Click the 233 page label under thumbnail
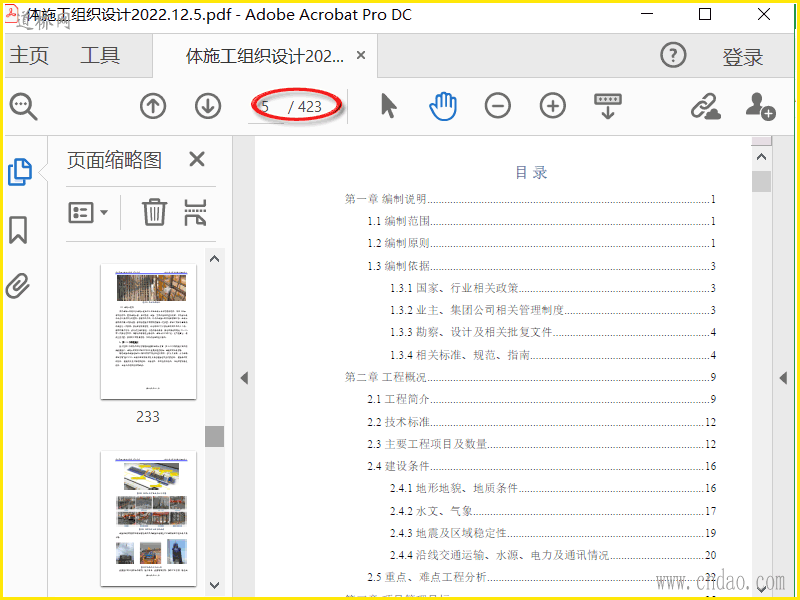This screenshot has width=800, height=600. coord(148,417)
